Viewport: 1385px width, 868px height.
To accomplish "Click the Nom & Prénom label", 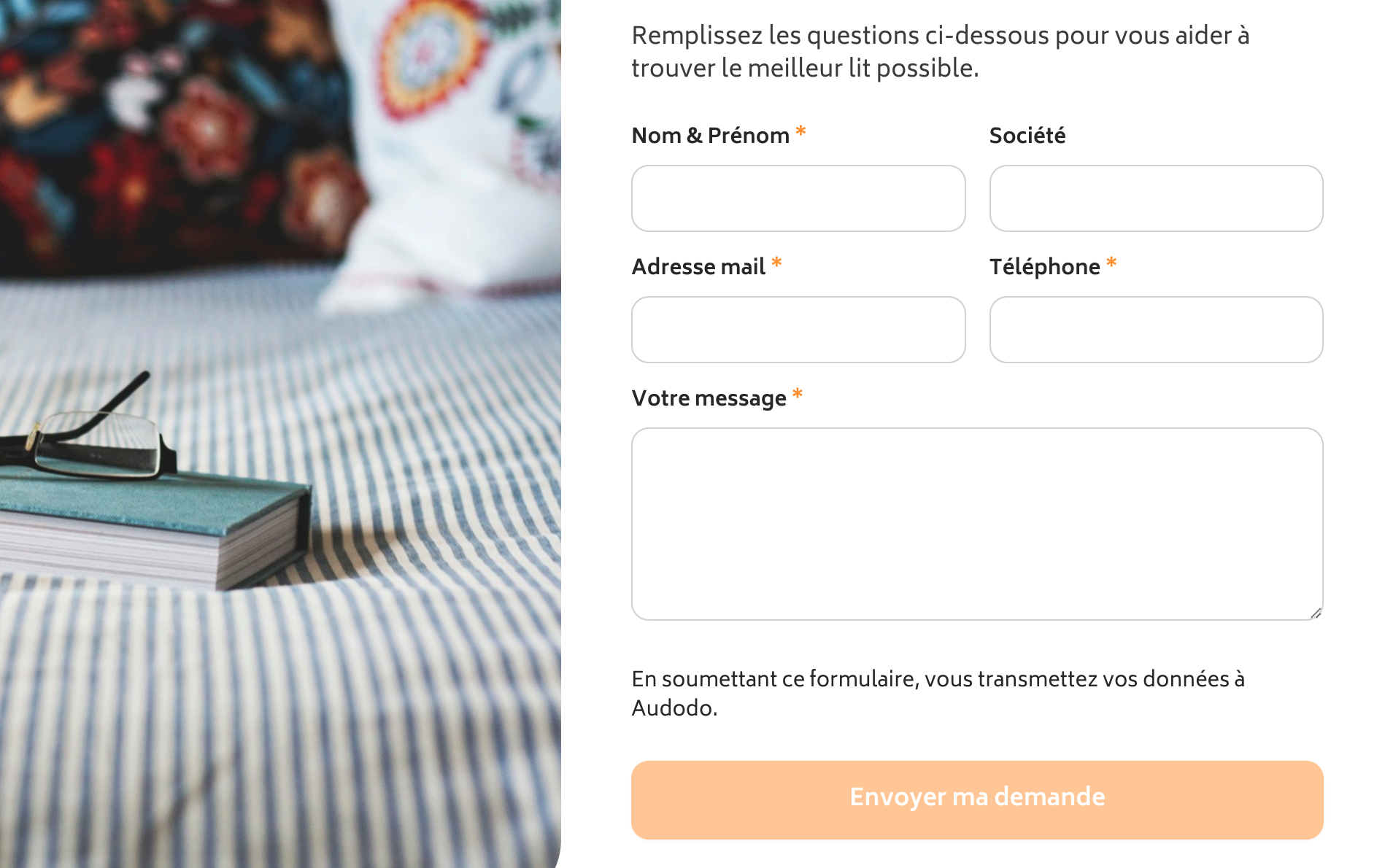I will coord(710,136).
